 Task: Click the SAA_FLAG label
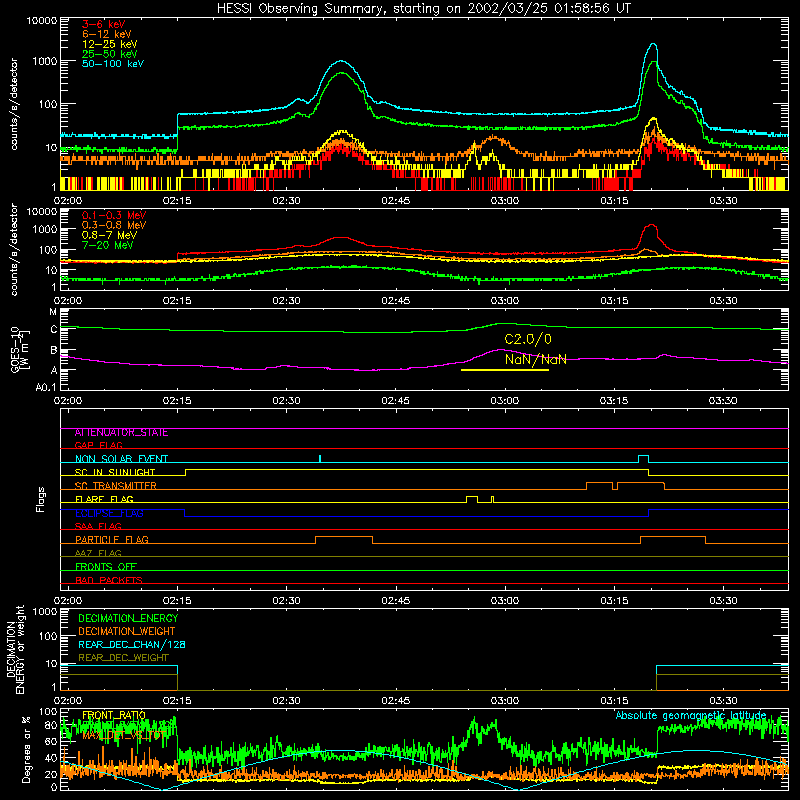pyautogui.click(x=98, y=526)
